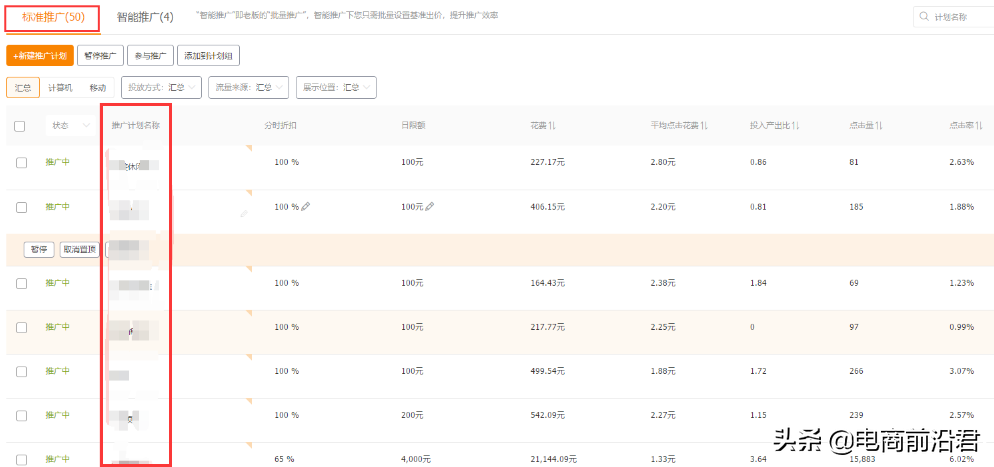Screen dimensions: 994x467
Task: Click the 暂停 button in the highlighted row
Action: 39,249
